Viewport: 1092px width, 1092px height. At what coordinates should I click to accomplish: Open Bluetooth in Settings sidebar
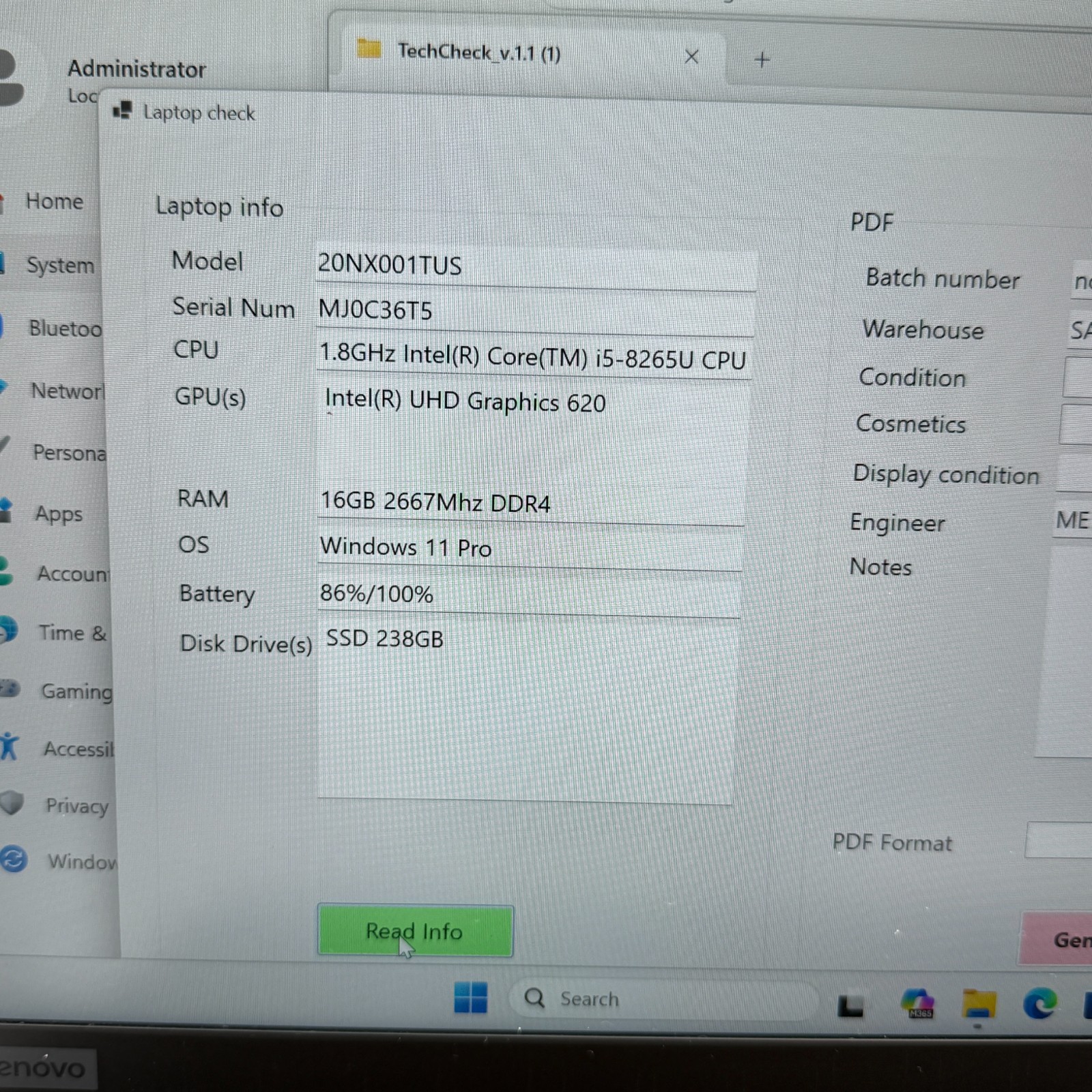pos(53,328)
